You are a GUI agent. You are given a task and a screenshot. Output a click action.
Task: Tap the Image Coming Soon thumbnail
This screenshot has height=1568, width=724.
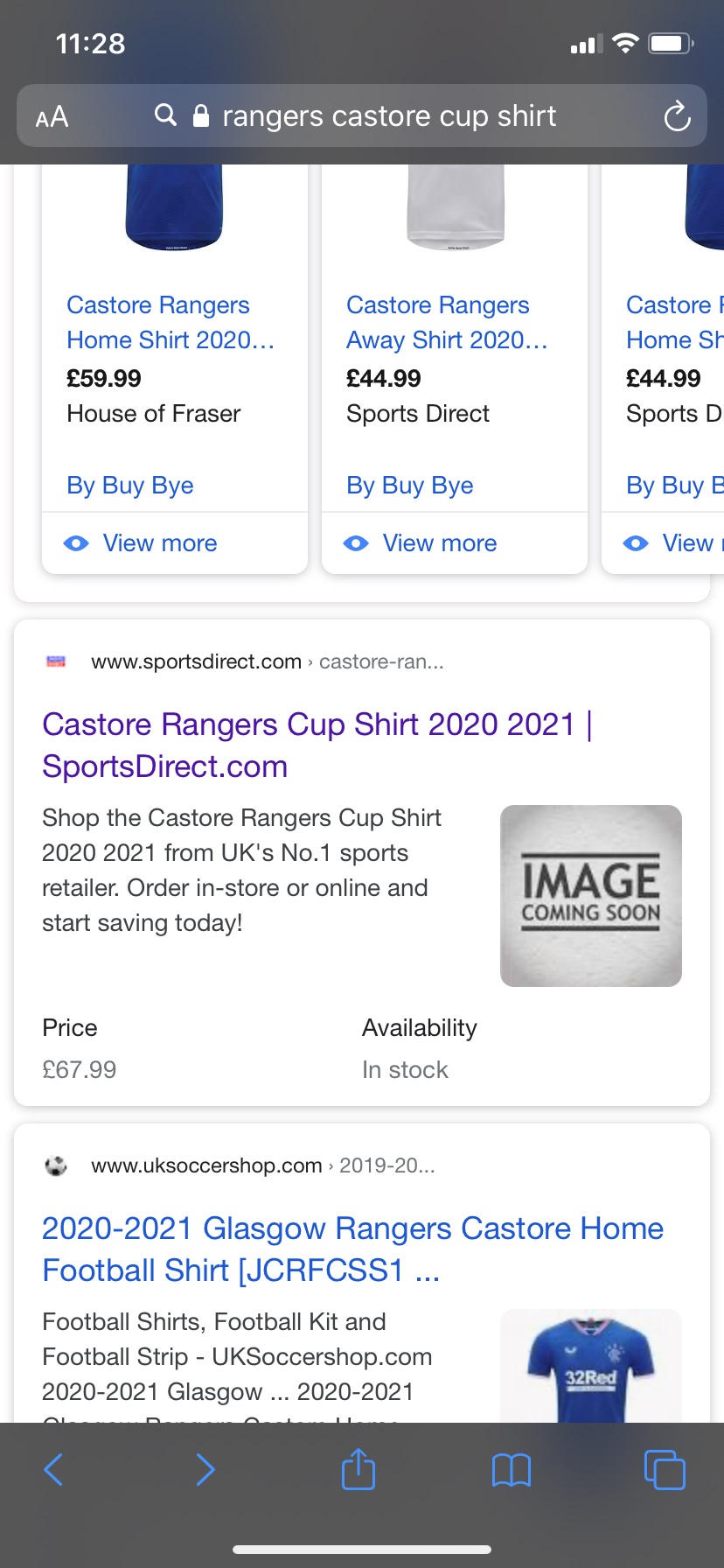tap(591, 895)
